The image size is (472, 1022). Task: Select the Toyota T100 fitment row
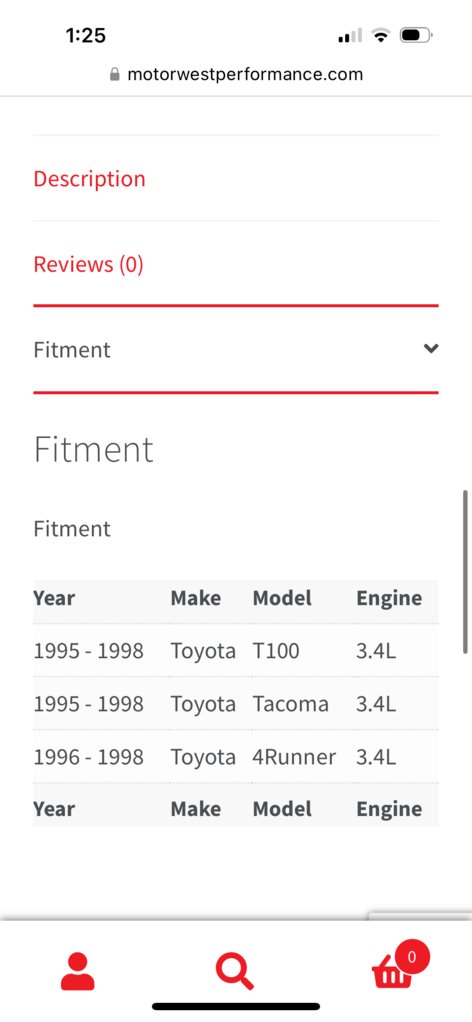pos(236,650)
